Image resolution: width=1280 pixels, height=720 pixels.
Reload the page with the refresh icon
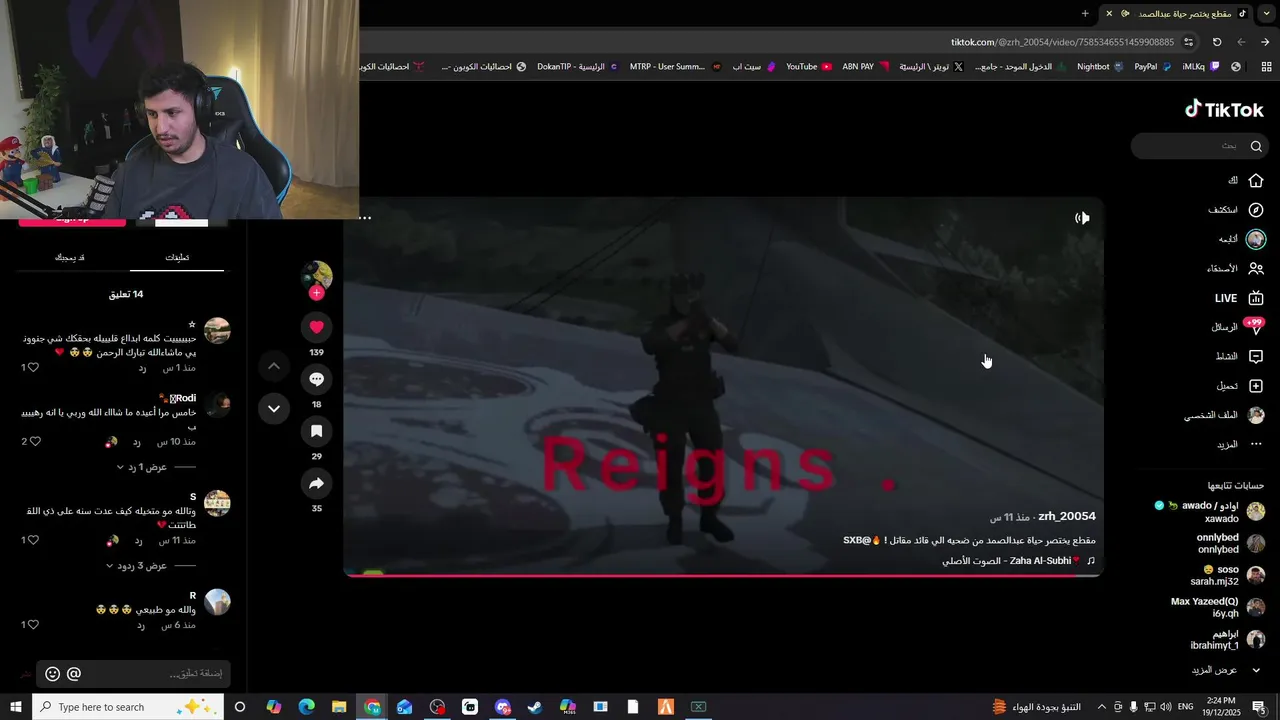[1217, 42]
